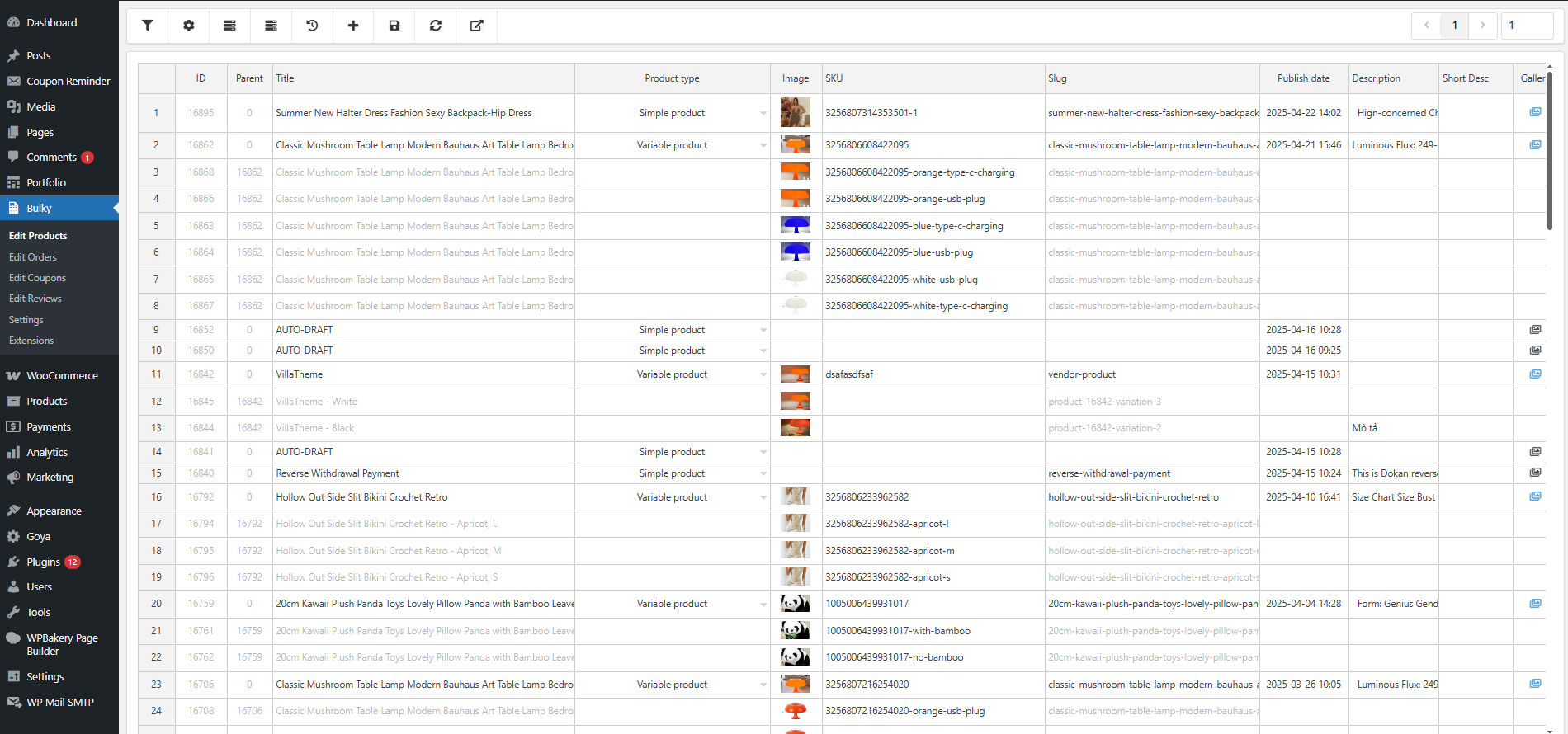Select row number 11 header cell

pos(156,374)
